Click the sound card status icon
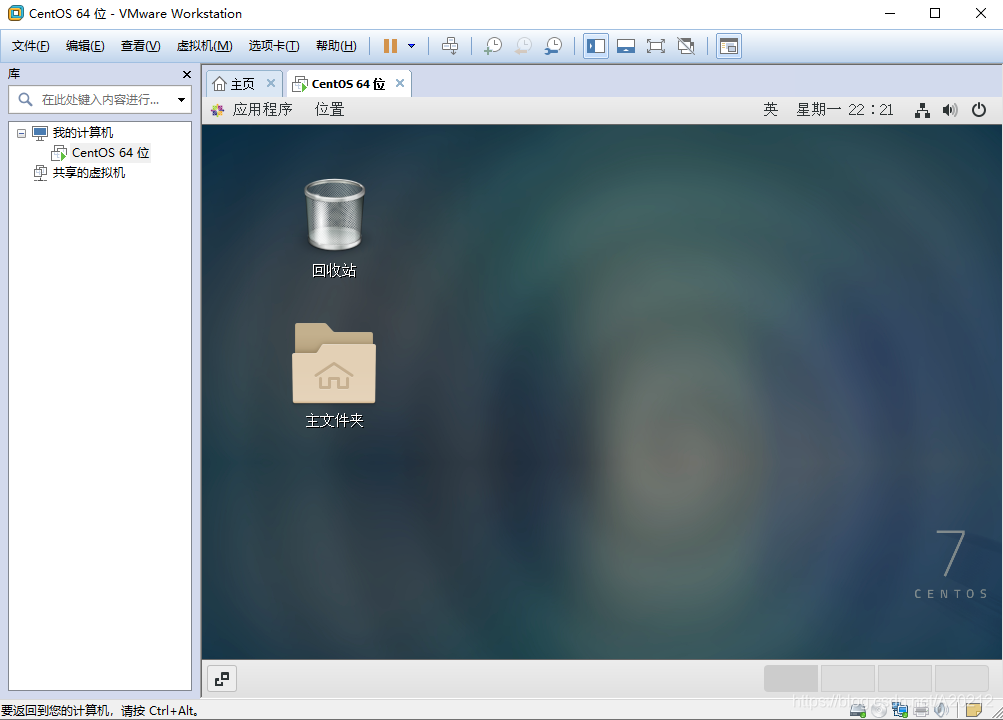The height and width of the screenshot is (720, 1003). point(942,710)
